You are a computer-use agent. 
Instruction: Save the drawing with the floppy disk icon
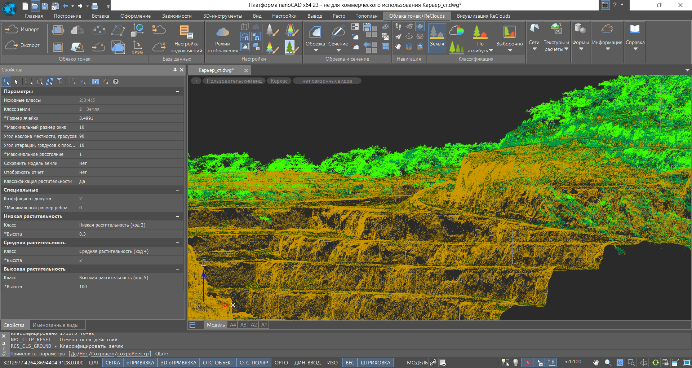[x=45, y=6]
